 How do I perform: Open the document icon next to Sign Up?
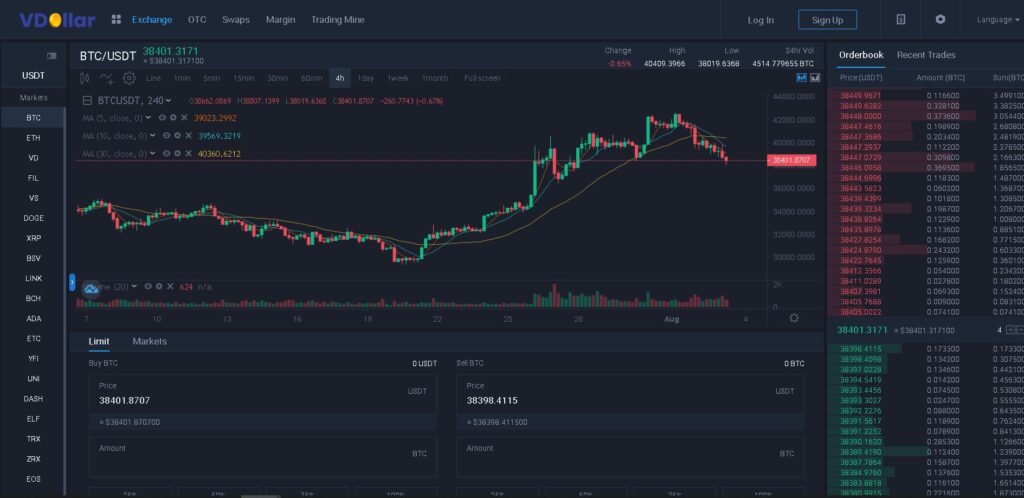(900, 19)
